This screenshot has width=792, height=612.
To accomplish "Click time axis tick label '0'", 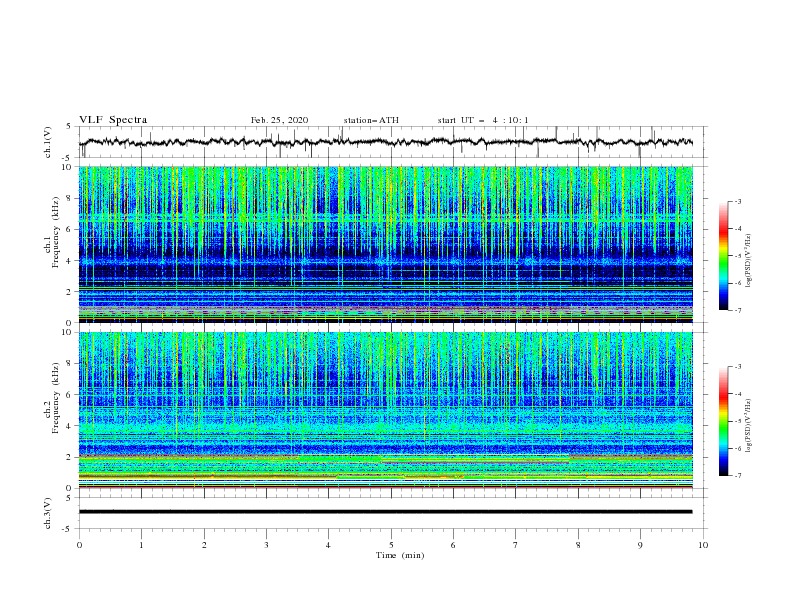I will [79, 545].
